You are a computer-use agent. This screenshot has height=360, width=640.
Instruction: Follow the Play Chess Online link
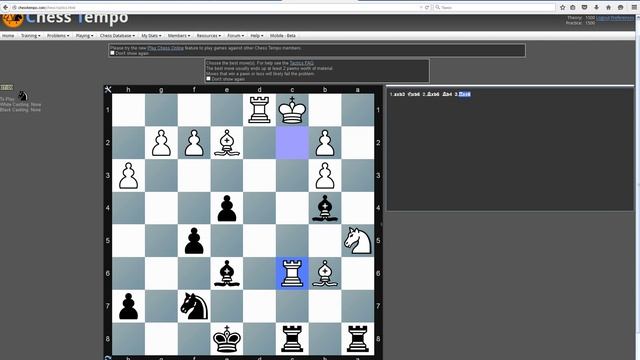pyautogui.click(x=165, y=48)
